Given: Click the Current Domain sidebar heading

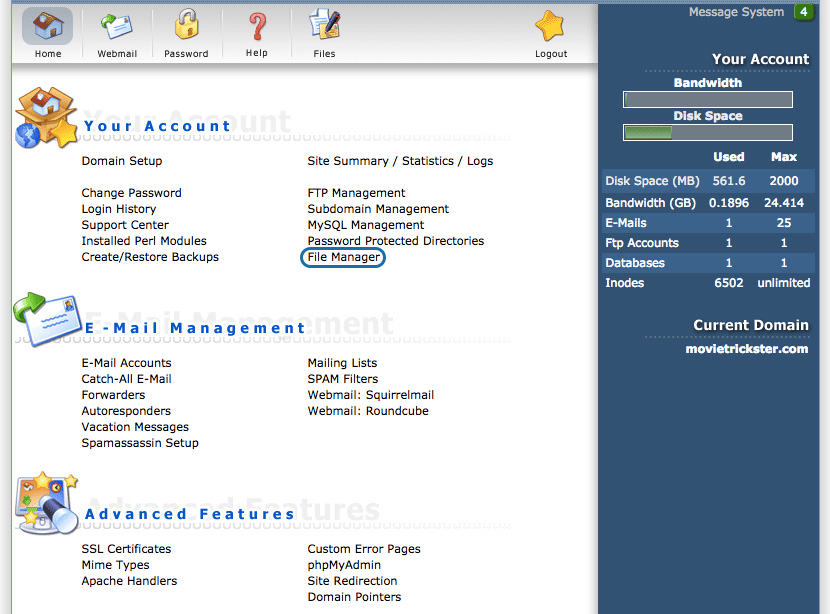Looking at the screenshot, I should tap(751, 325).
